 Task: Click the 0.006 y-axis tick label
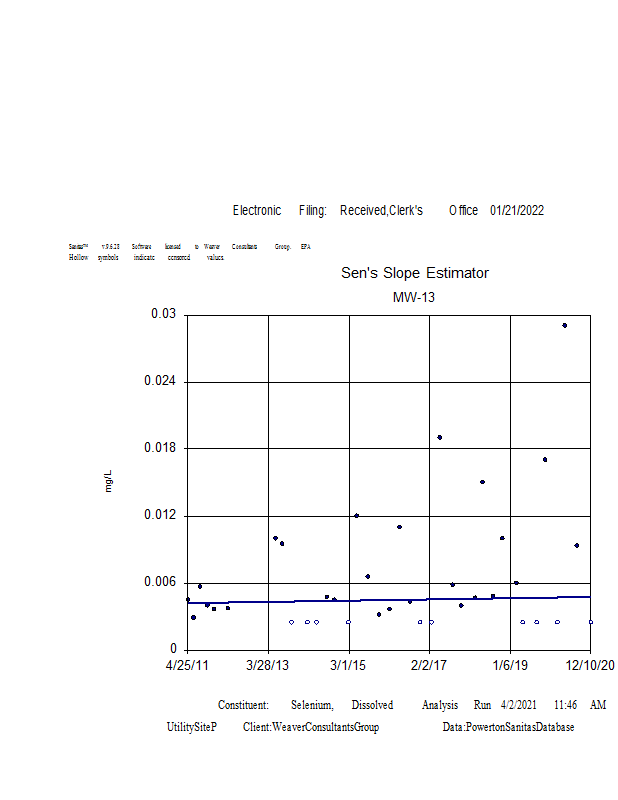tap(160, 582)
